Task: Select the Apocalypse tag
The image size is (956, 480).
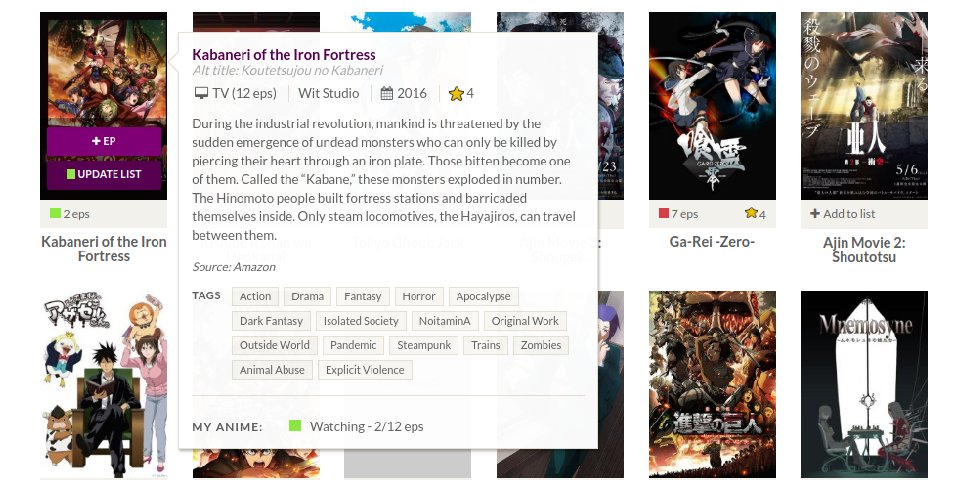Action: [x=483, y=296]
